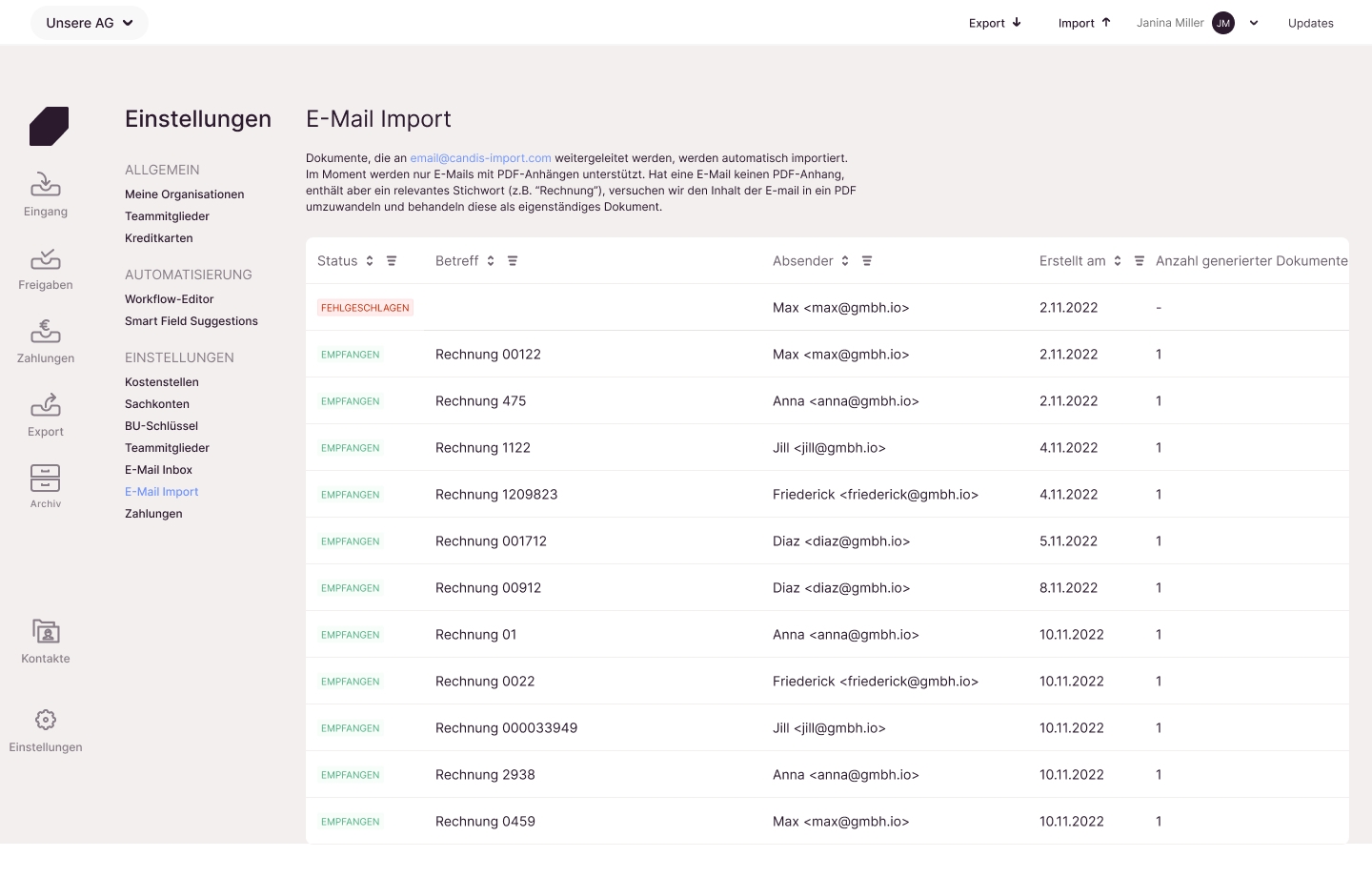
Task: Toggle sort order of Erstellt am
Action: click(1118, 261)
